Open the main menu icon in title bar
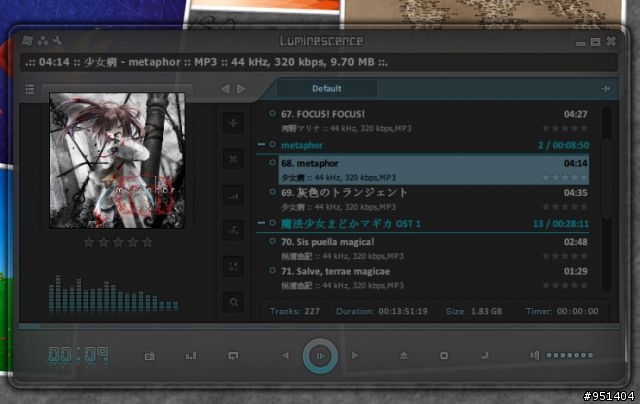Screen dimensions: 640x404 tap(27, 40)
